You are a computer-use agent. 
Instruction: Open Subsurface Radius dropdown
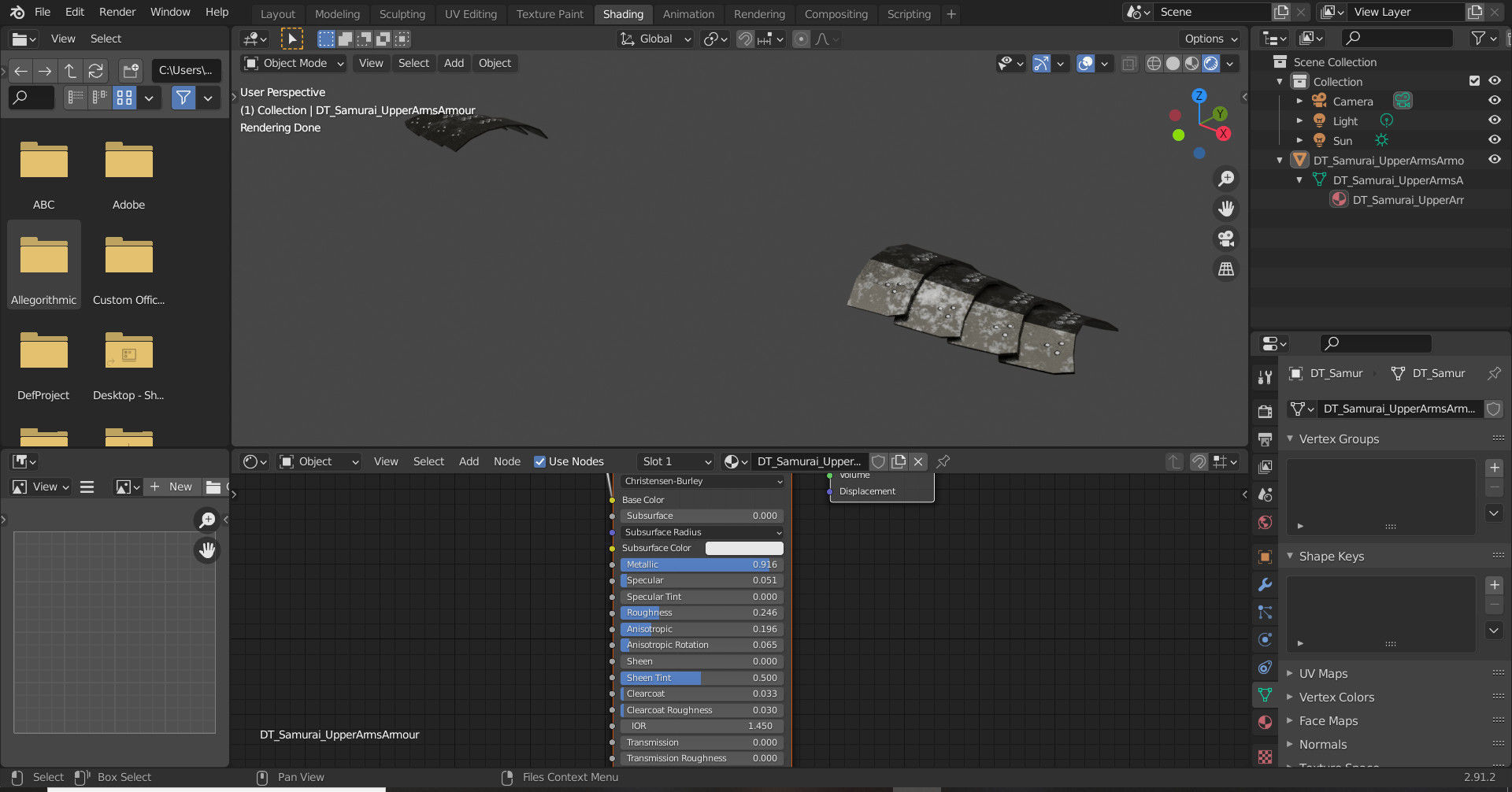tap(702, 532)
